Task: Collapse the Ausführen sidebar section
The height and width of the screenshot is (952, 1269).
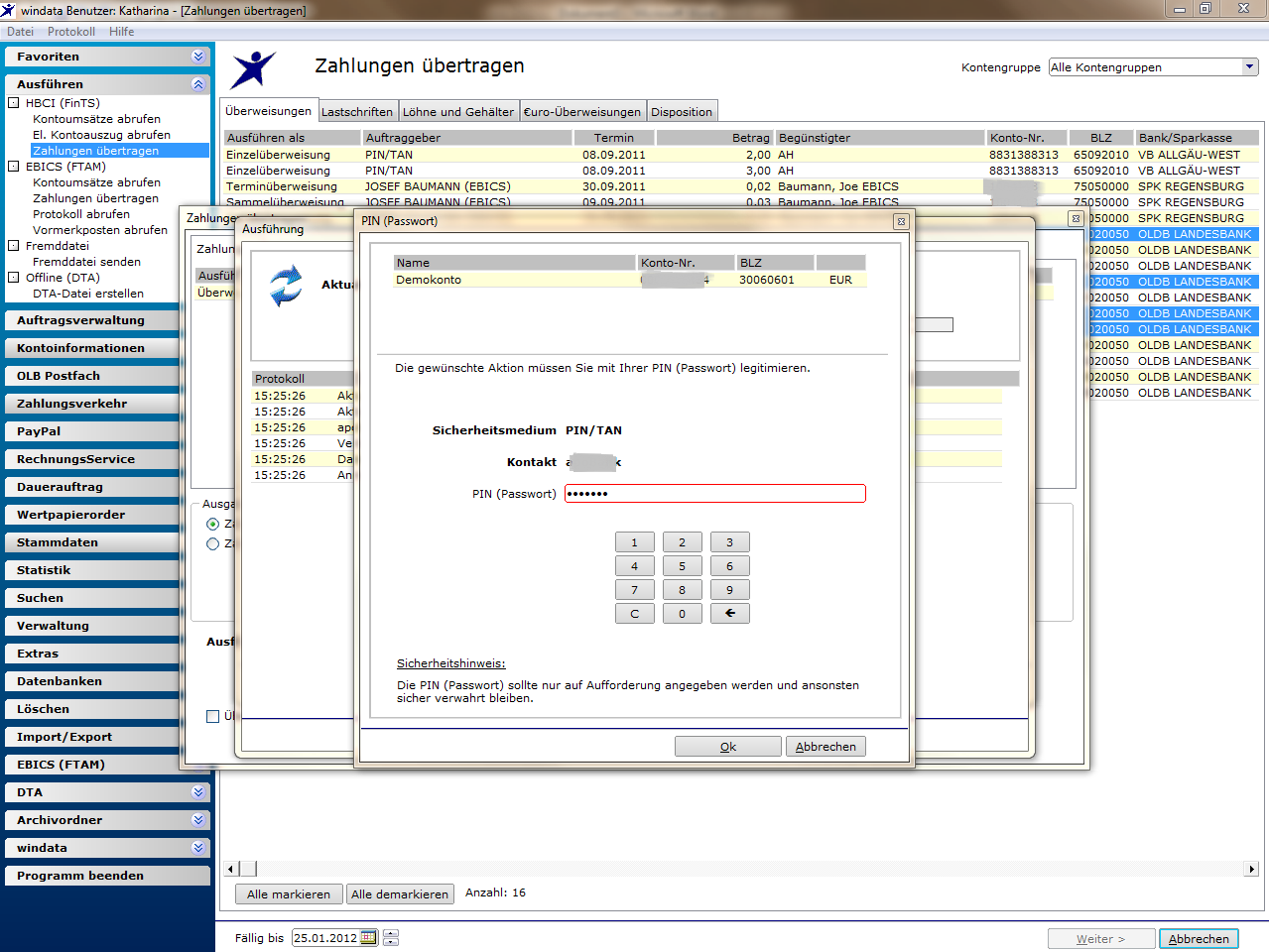Action: pyautogui.click(x=198, y=84)
